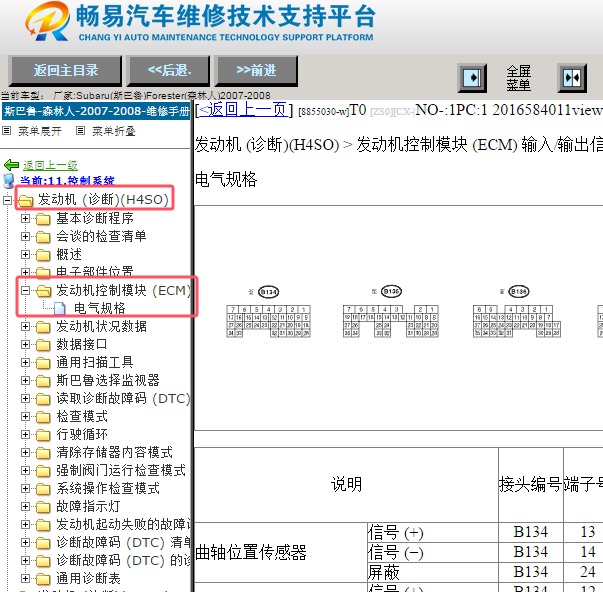The height and width of the screenshot is (592, 603).
Task: Expand the 会谈的检查清单 node
Action: (25, 236)
